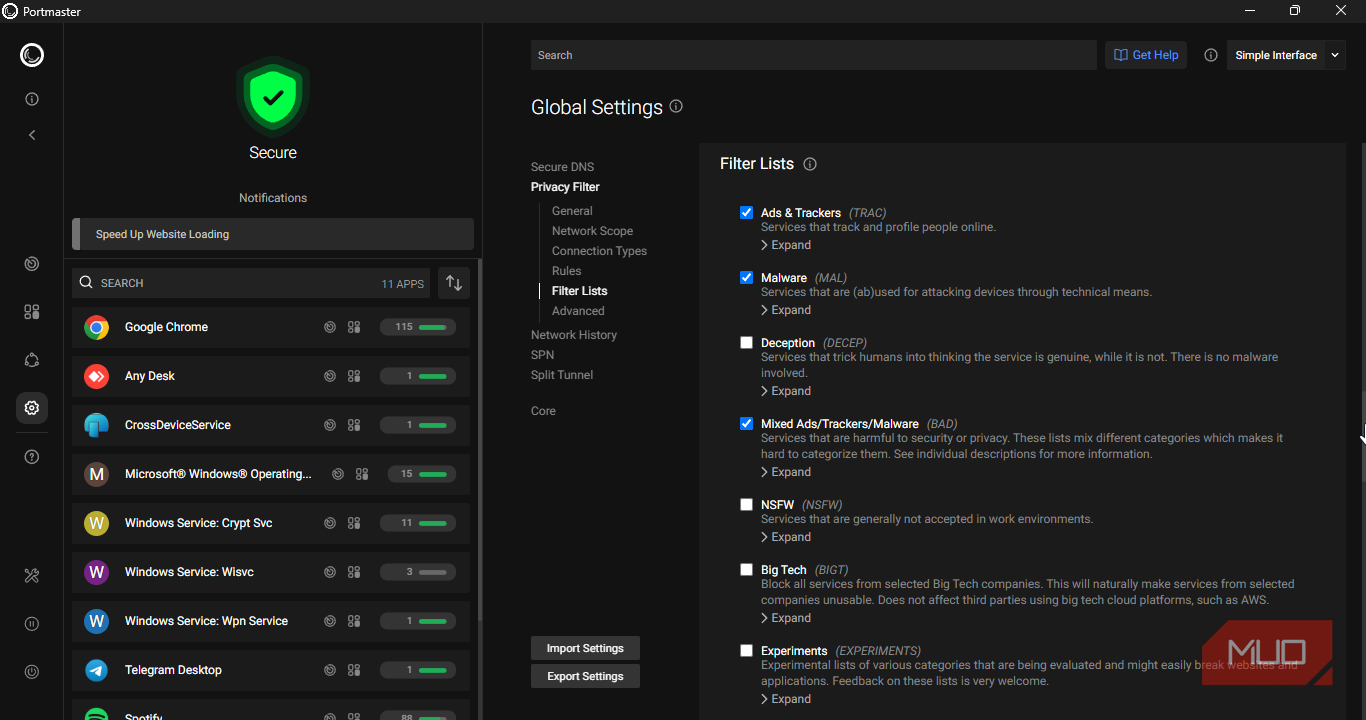This screenshot has height=720, width=1366.
Task: Expand the Deception list details
Action: (786, 391)
